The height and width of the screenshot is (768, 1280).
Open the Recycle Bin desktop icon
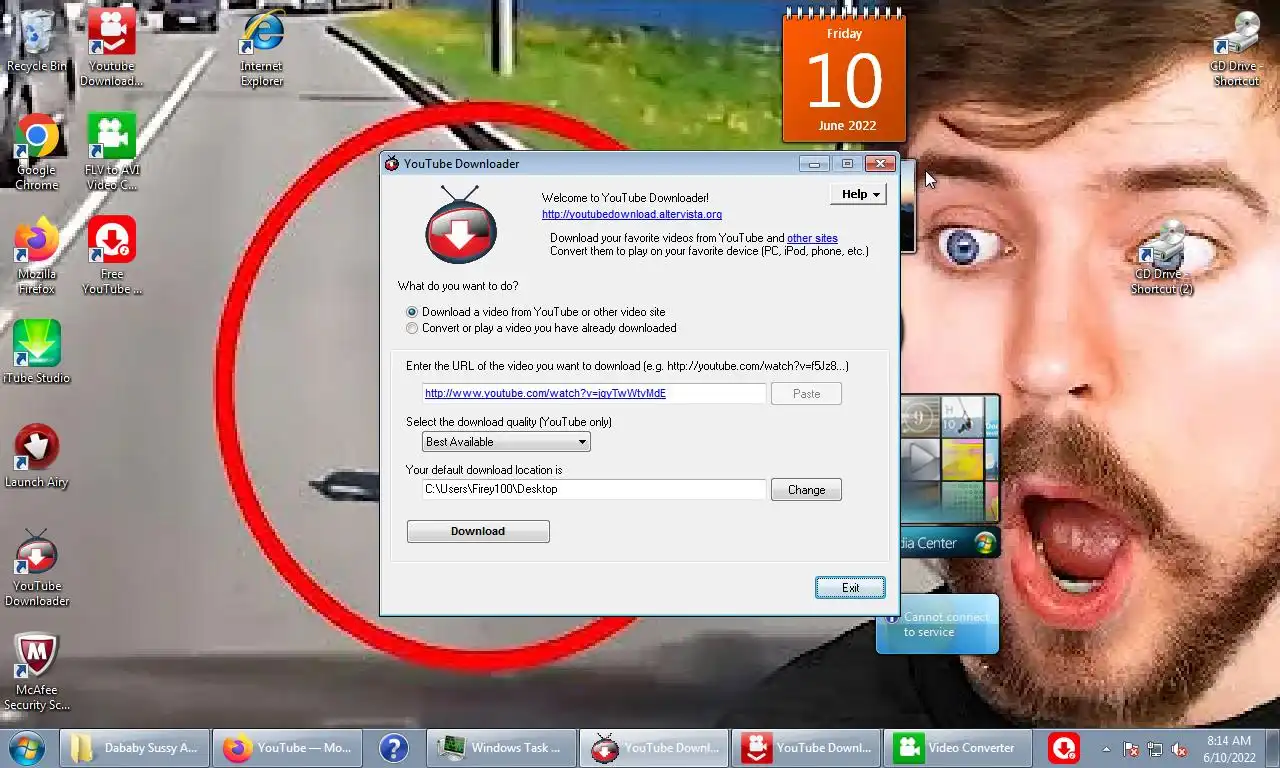click(x=37, y=40)
